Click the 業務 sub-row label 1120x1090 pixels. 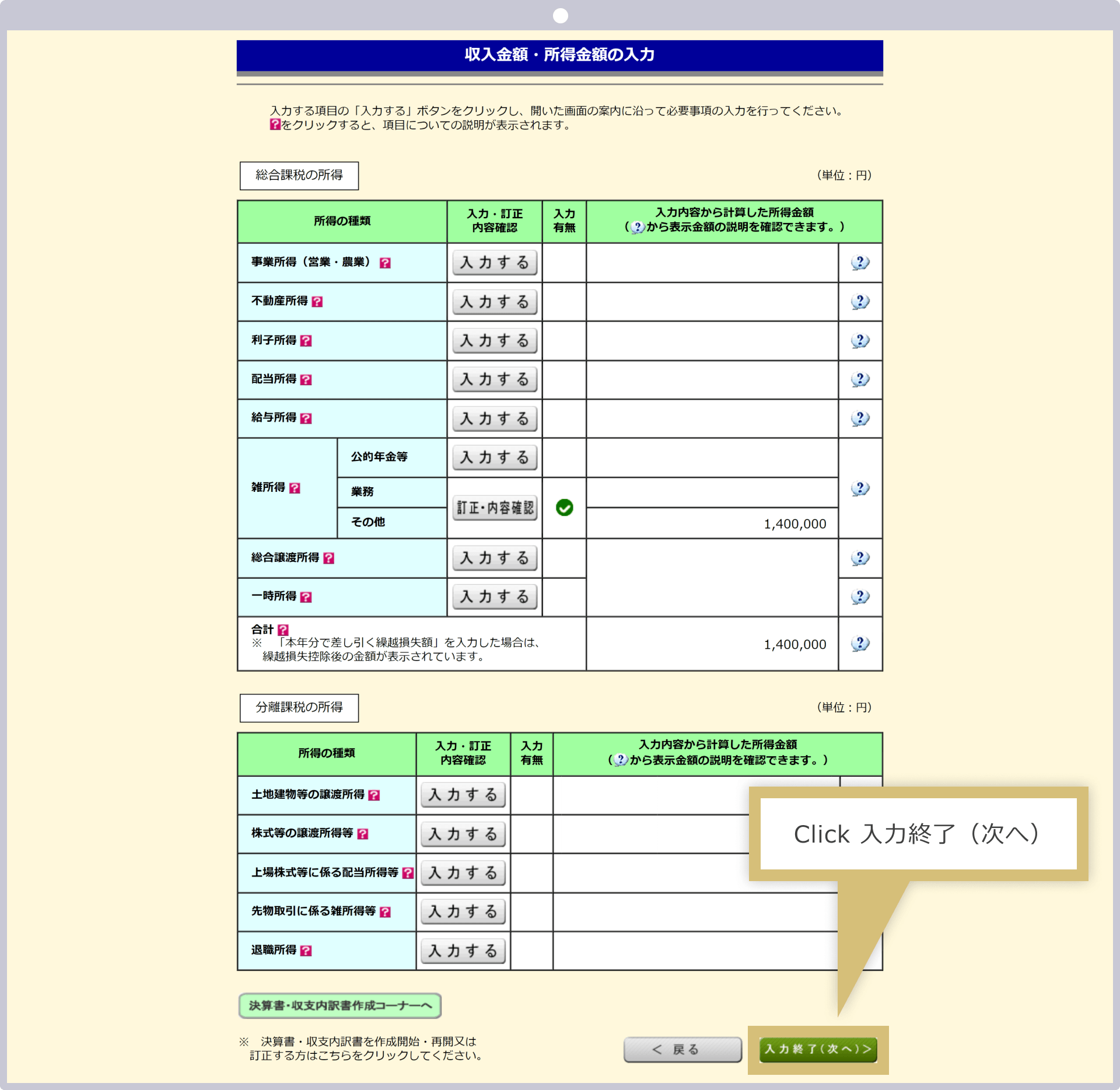pyautogui.click(x=362, y=492)
